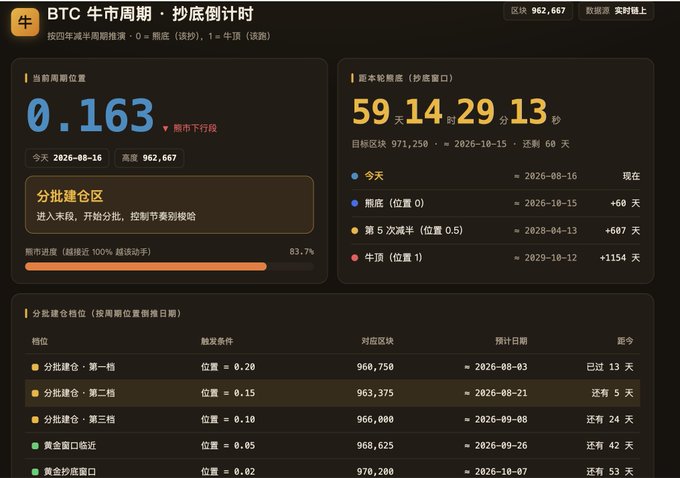Click the 区块 962,667 badge in header
This screenshot has width=680, height=478.
538,11
